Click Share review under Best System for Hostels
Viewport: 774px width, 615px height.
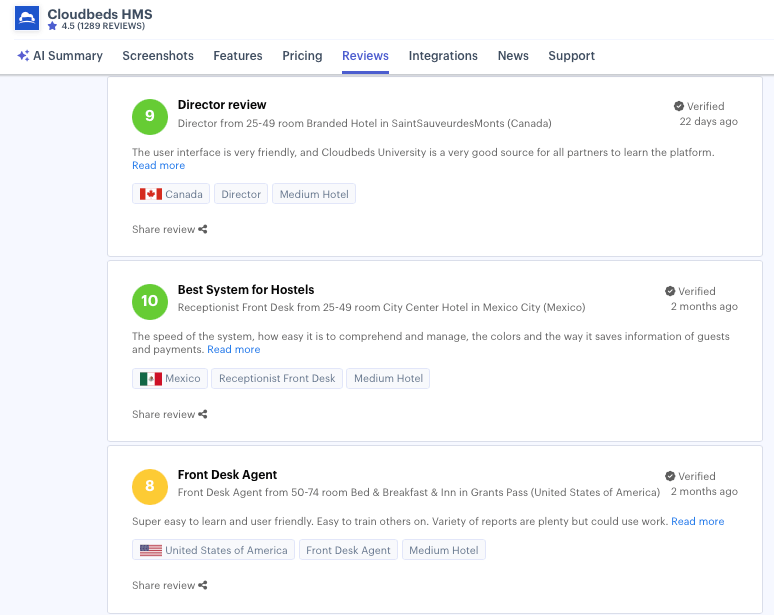point(169,414)
